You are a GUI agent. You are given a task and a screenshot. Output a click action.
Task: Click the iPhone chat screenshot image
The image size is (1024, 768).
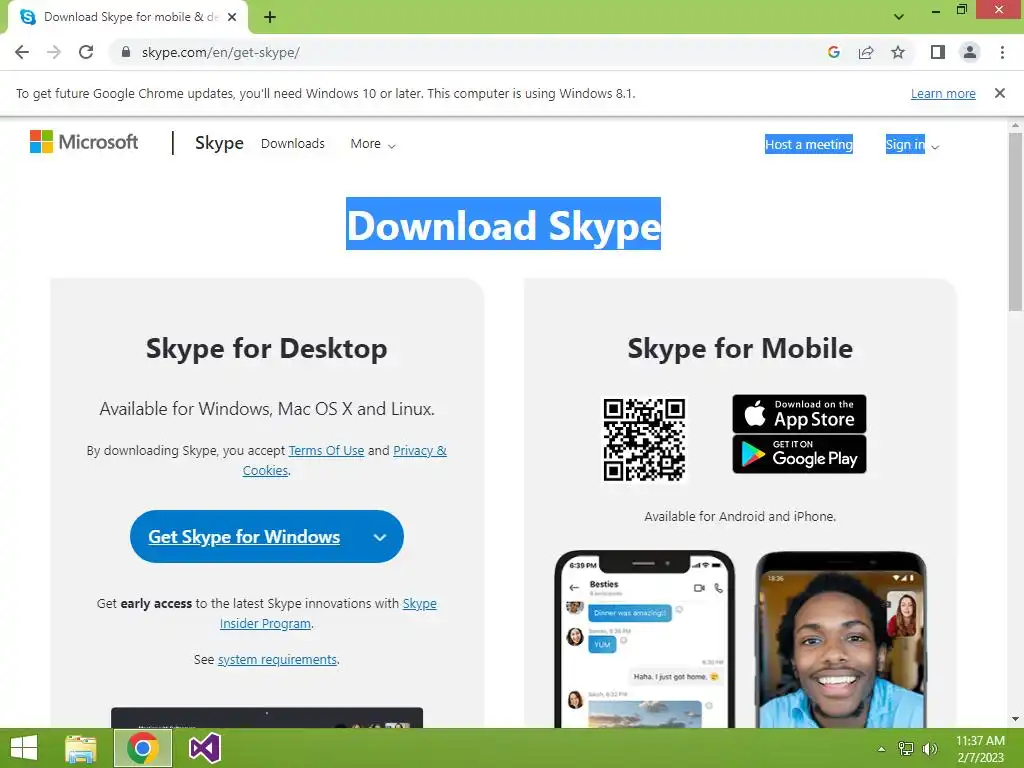pyautogui.click(x=645, y=639)
